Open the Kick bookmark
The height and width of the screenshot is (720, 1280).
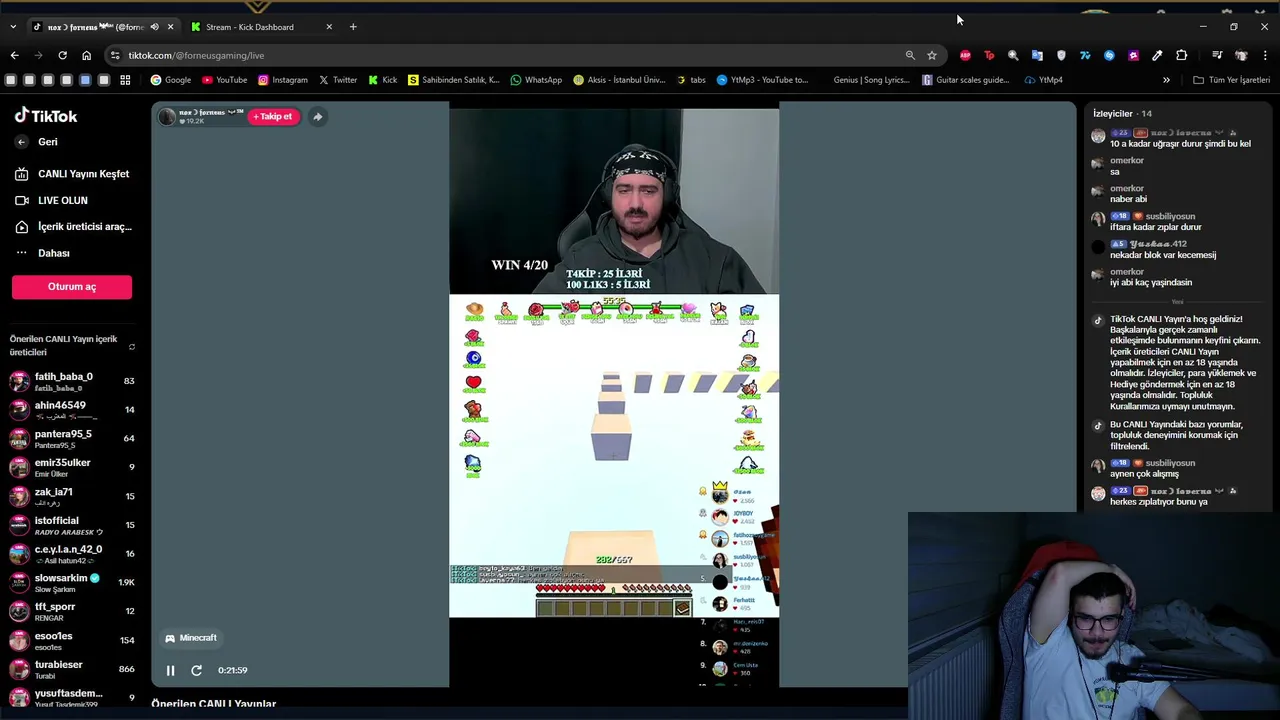(x=383, y=80)
